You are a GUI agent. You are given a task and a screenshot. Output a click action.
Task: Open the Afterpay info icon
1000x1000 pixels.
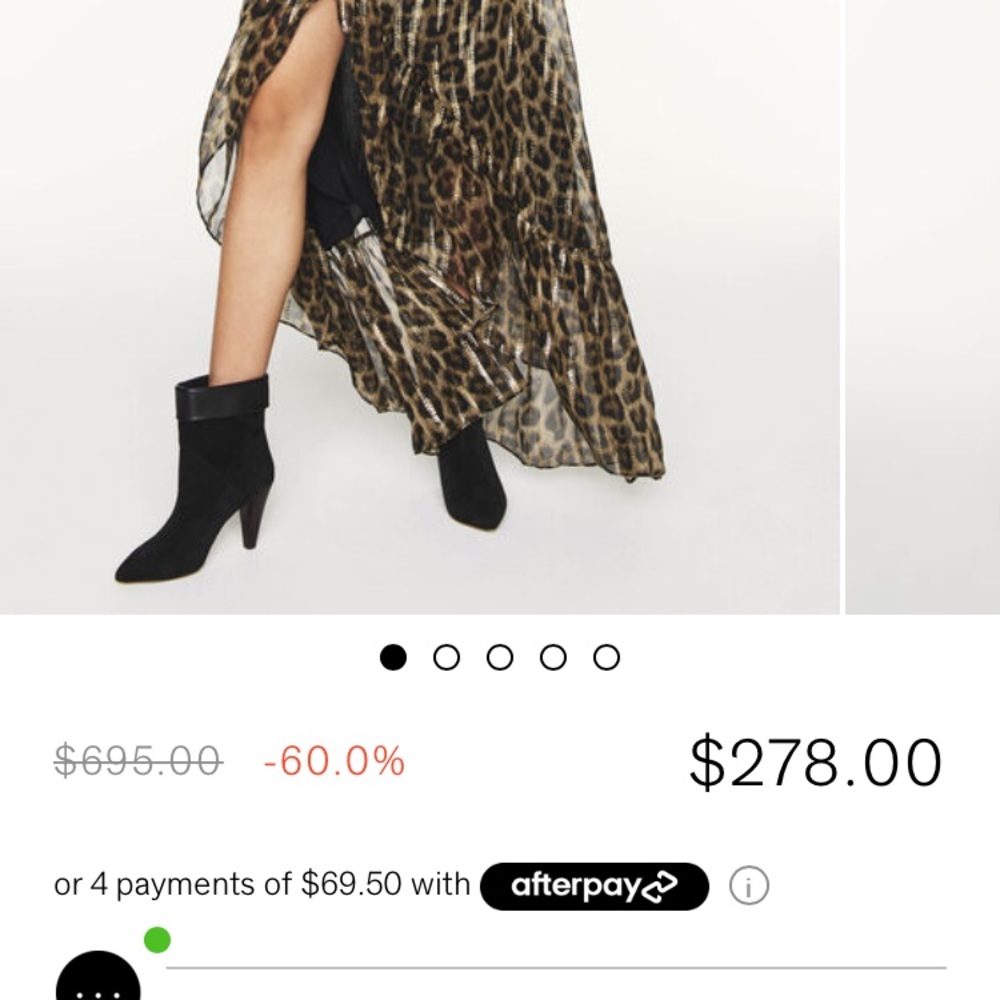point(748,886)
